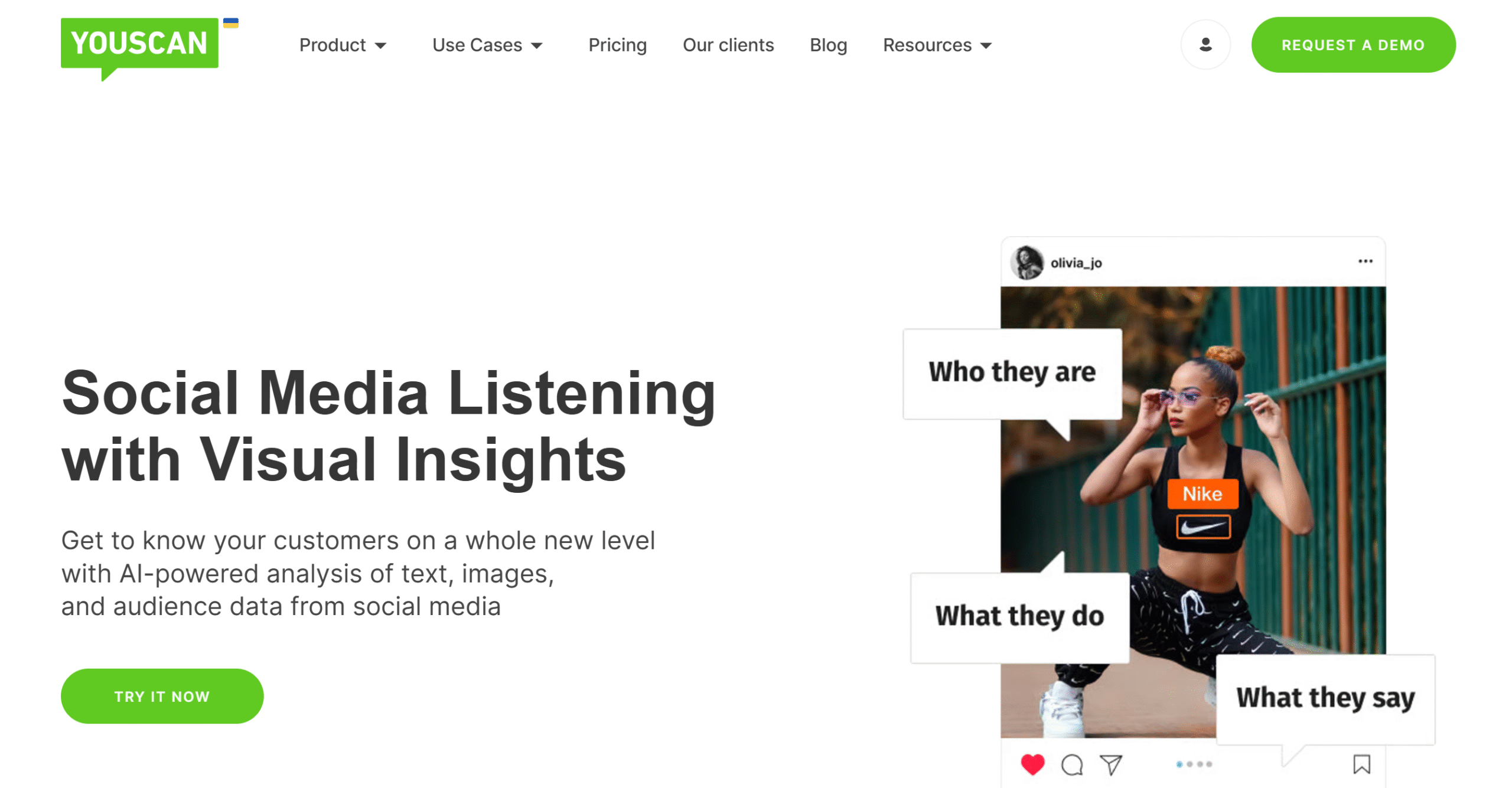Open the Our clients page

(728, 45)
